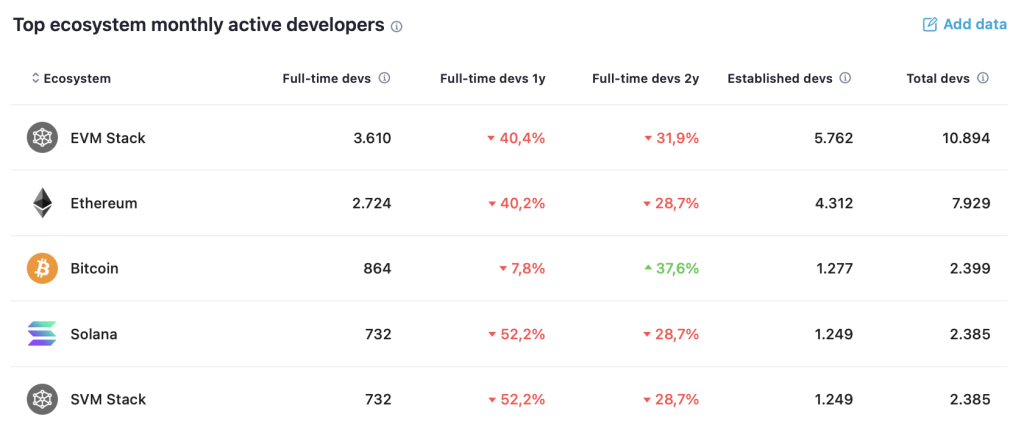Click Bitcoin's green 37,6% two-year change

(671, 269)
